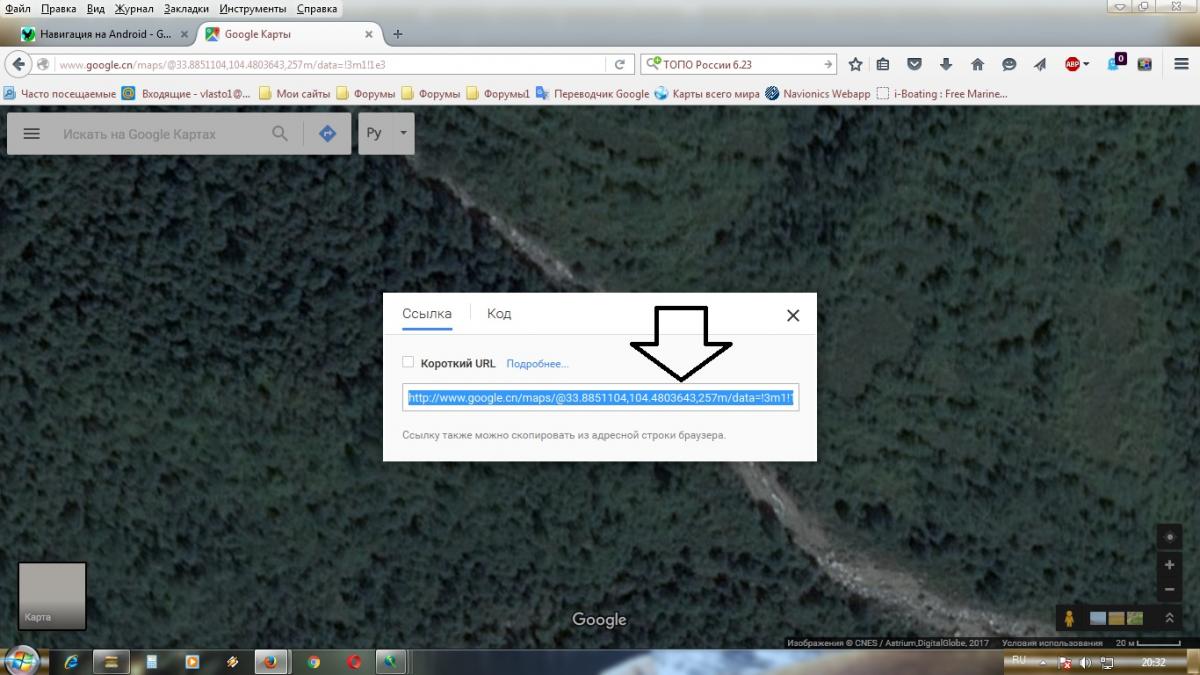The height and width of the screenshot is (675, 1200).
Task: Click the Подробнее link
Action: point(537,364)
